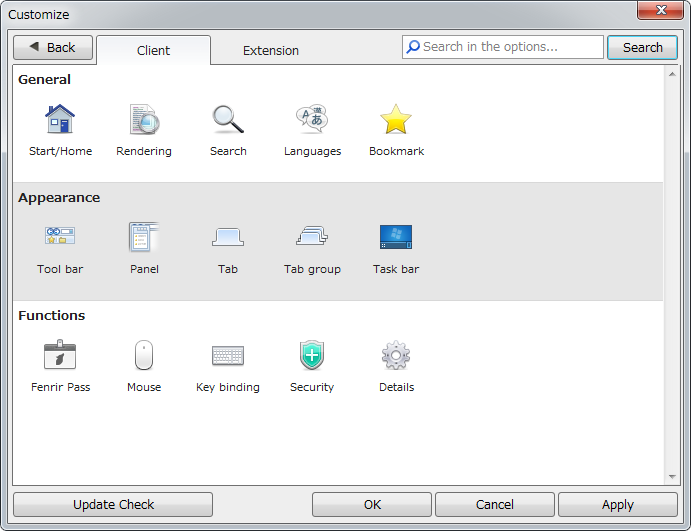Click the search field magnifier icon
Screen dimensions: 691x531
click(413, 47)
